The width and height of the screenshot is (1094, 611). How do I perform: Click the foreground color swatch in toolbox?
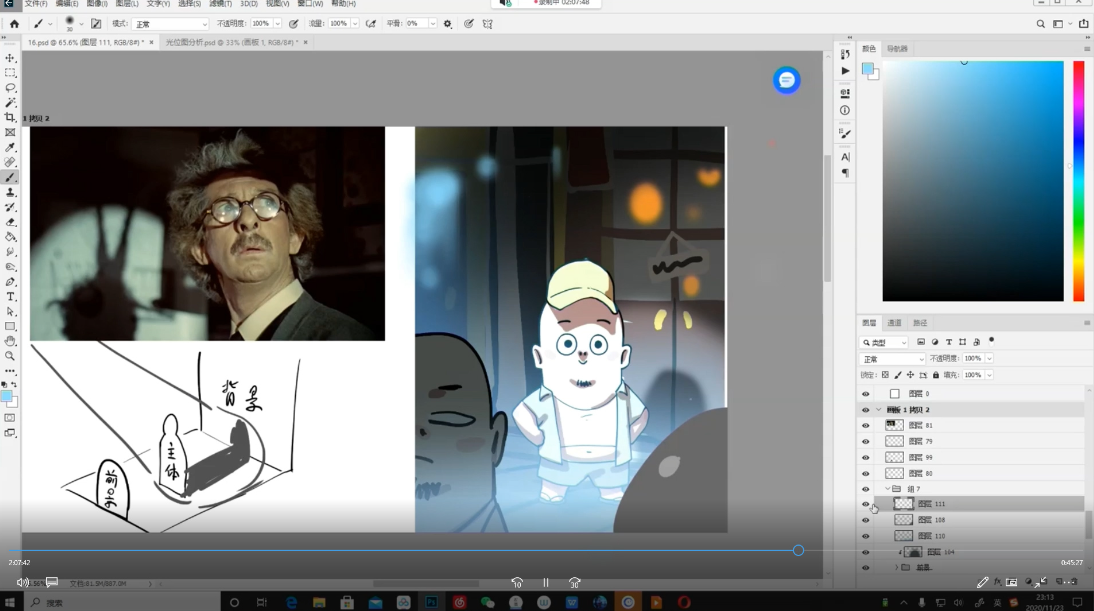coord(6,396)
